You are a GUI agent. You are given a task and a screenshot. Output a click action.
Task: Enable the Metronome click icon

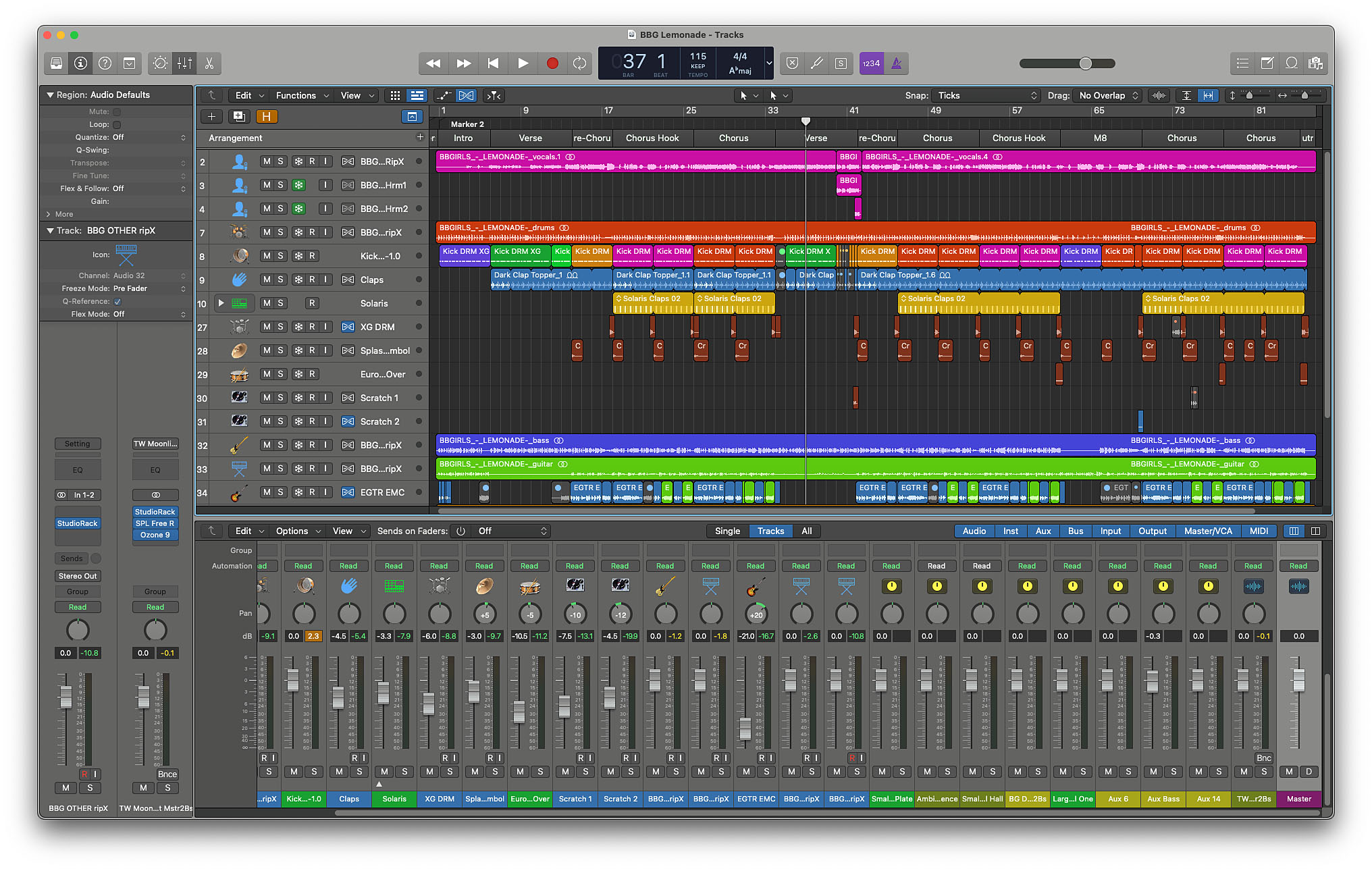pos(897,63)
